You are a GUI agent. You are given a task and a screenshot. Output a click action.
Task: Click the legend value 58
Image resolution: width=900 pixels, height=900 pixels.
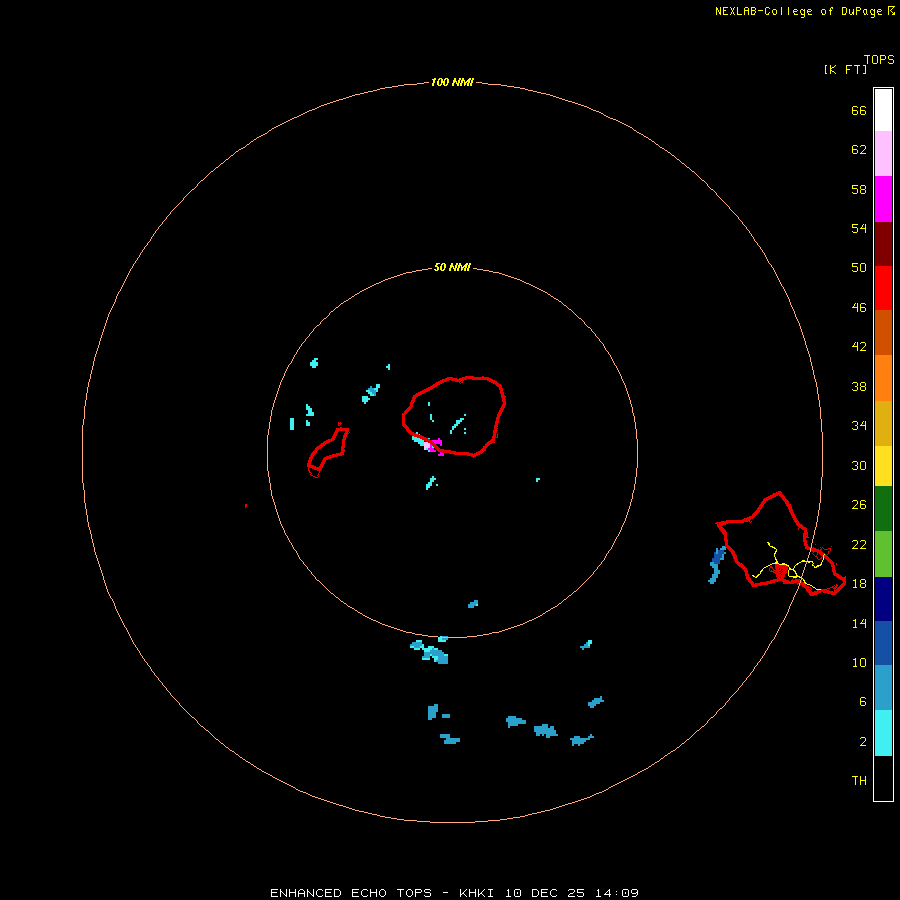[x=859, y=189]
